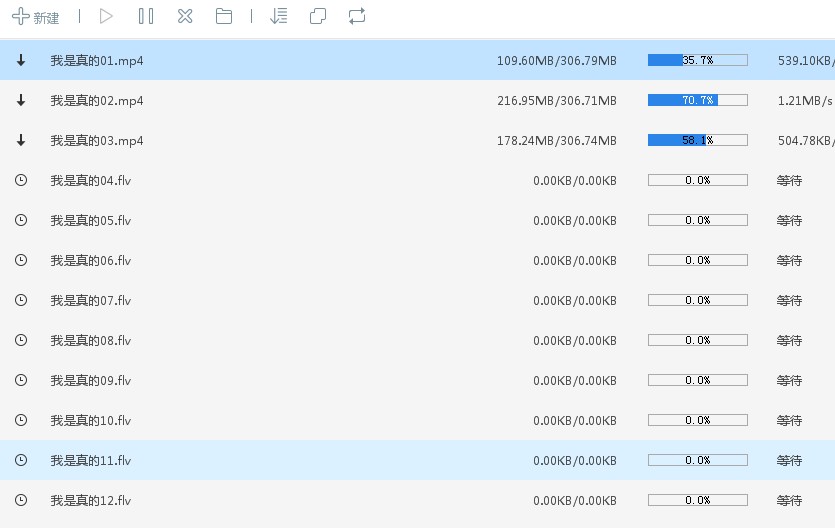Select file name 我是真的12.flv
This screenshot has width=835, height=528.
(91, 500)
